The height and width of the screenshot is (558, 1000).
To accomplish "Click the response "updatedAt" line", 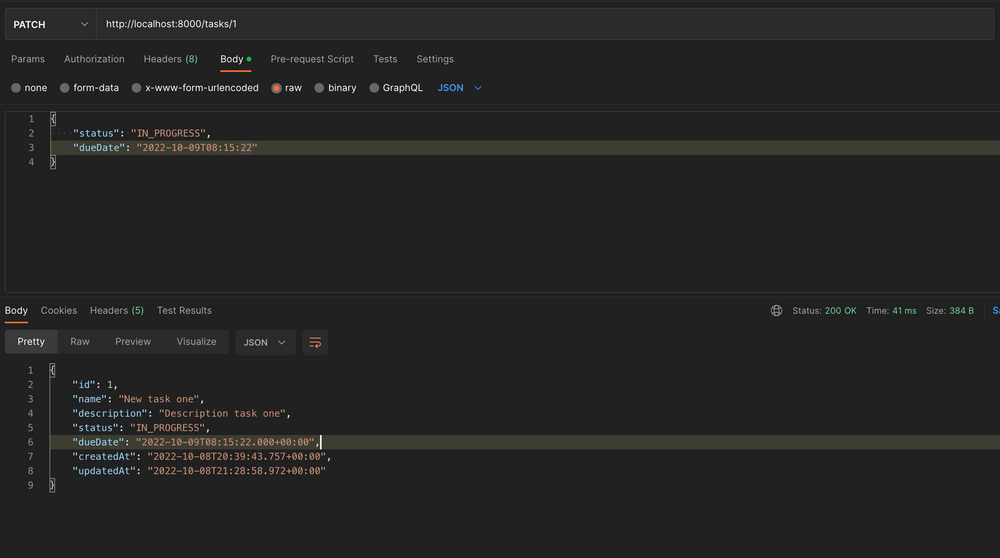I will pyautogui.click(x=199, y=471).
